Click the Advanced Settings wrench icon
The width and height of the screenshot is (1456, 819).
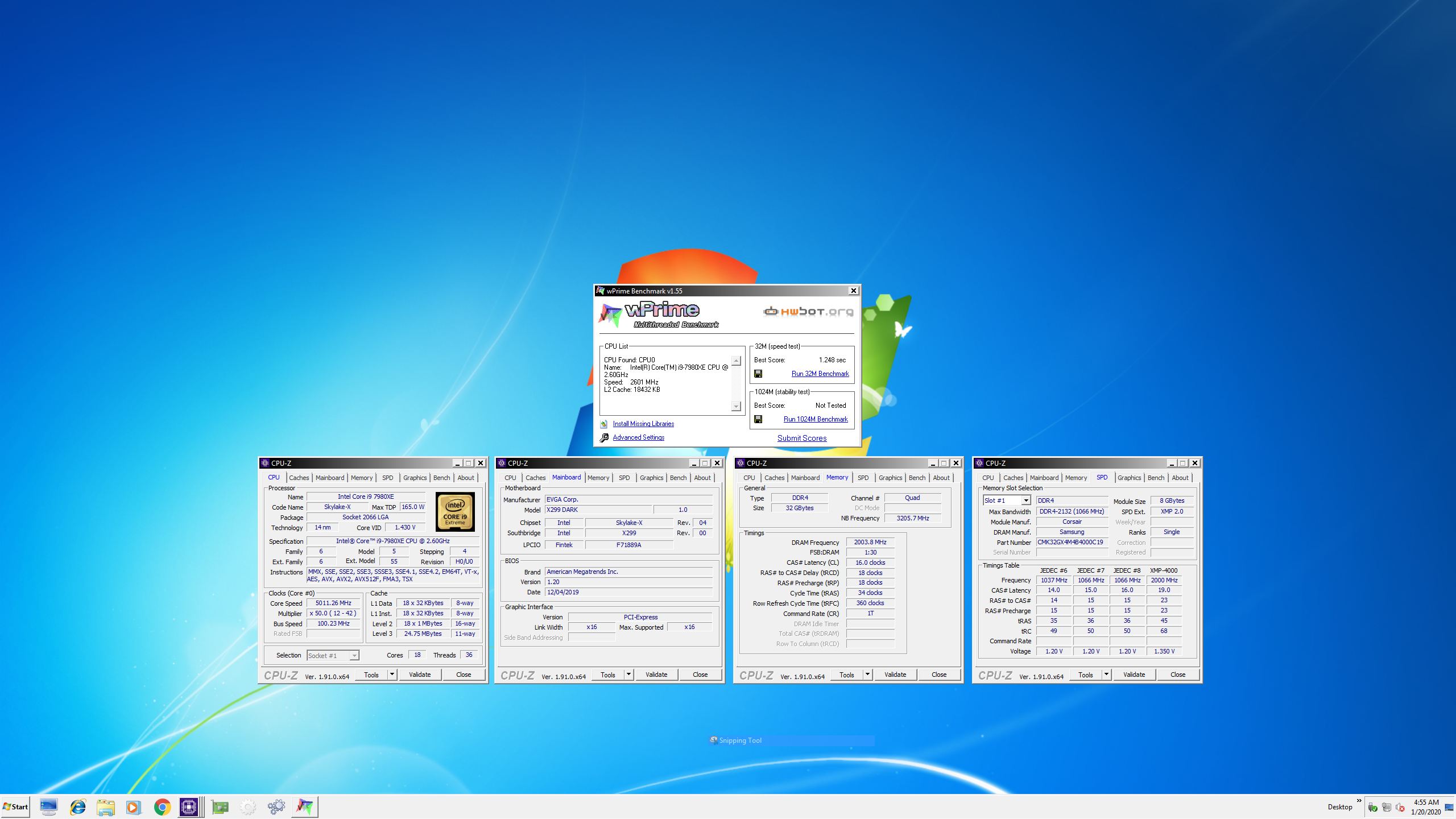point(604,437)
